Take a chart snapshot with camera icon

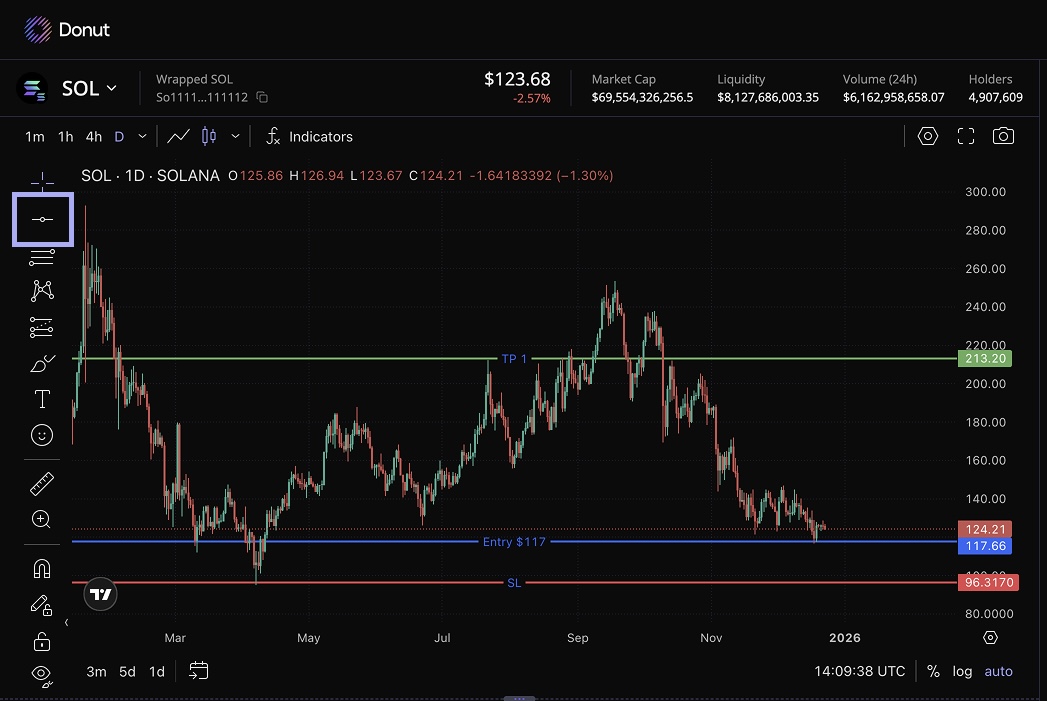(x=1003, y=136)
